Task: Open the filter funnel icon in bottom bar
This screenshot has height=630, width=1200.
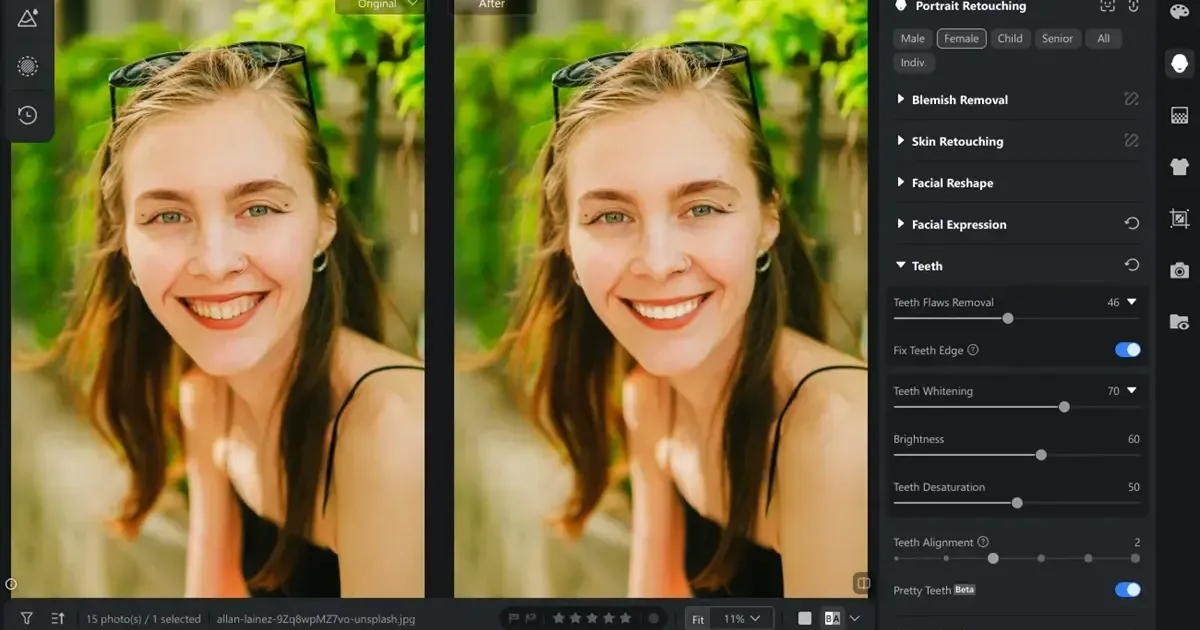Action: (x=27, y=619)
